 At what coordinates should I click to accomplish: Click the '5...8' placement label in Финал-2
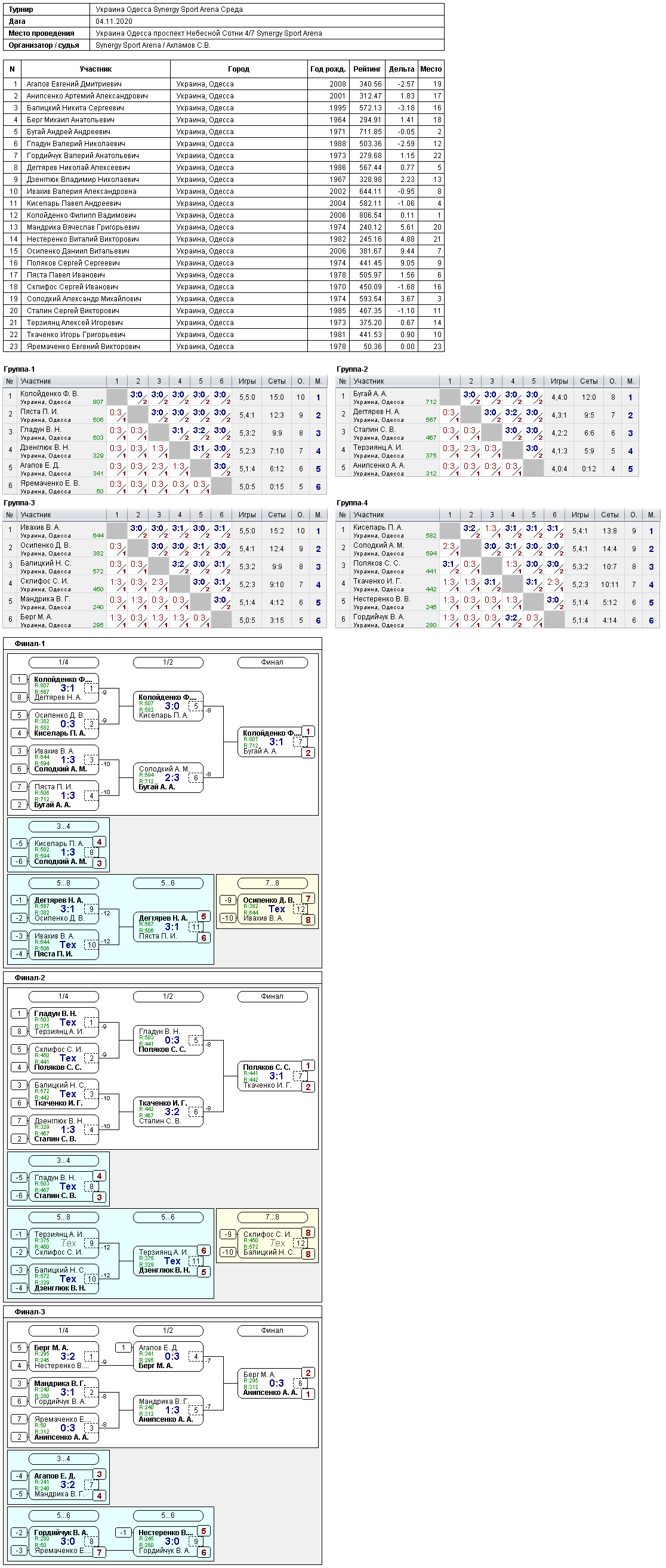(x=63, y=1217)
